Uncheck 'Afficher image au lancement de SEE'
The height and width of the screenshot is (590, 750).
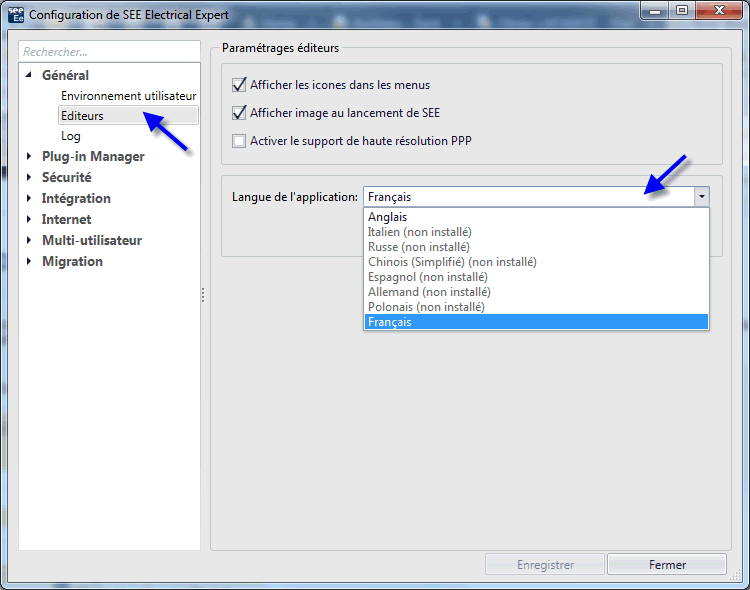pyautogui.click(x=239, y=113)
